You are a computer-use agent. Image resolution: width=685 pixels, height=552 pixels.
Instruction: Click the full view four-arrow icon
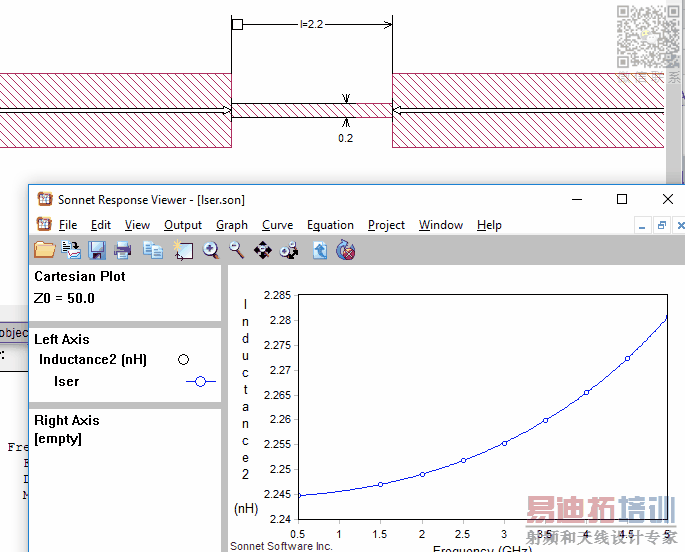point(263,250)
